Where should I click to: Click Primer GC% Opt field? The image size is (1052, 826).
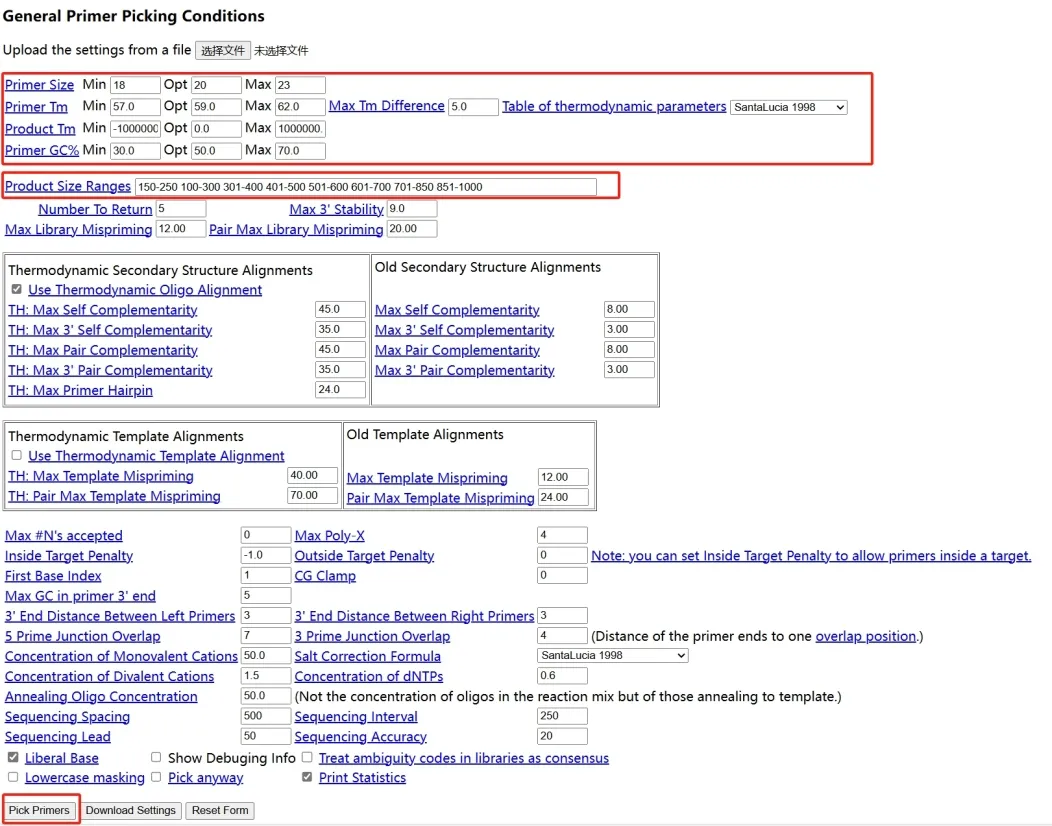(216, 151)
